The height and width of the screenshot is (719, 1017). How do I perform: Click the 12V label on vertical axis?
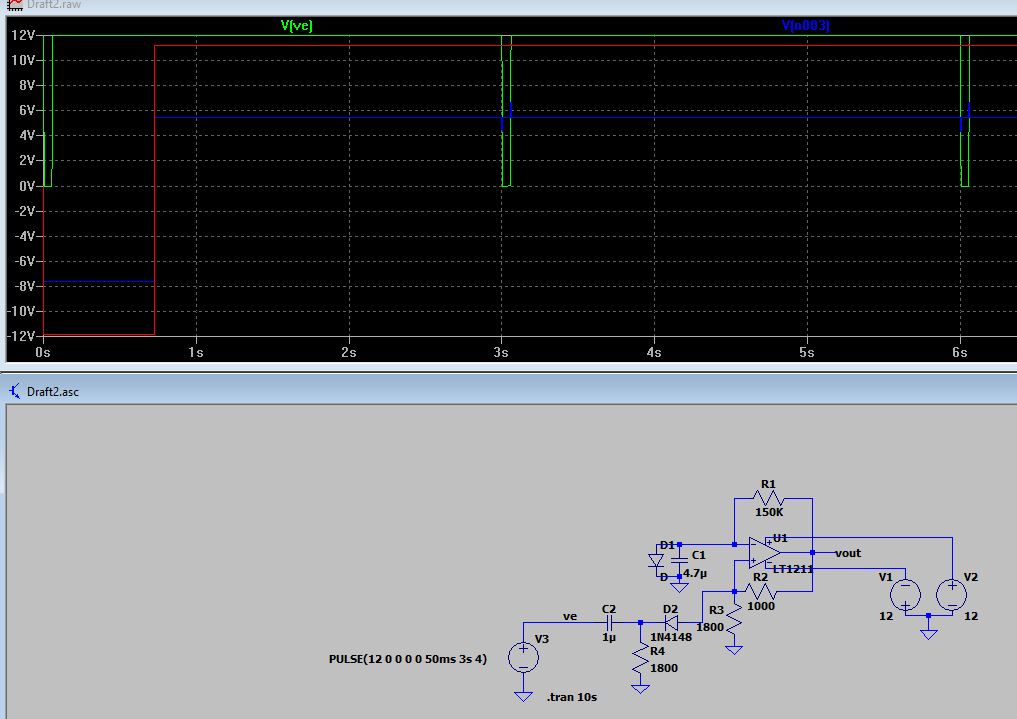[23, 35]
